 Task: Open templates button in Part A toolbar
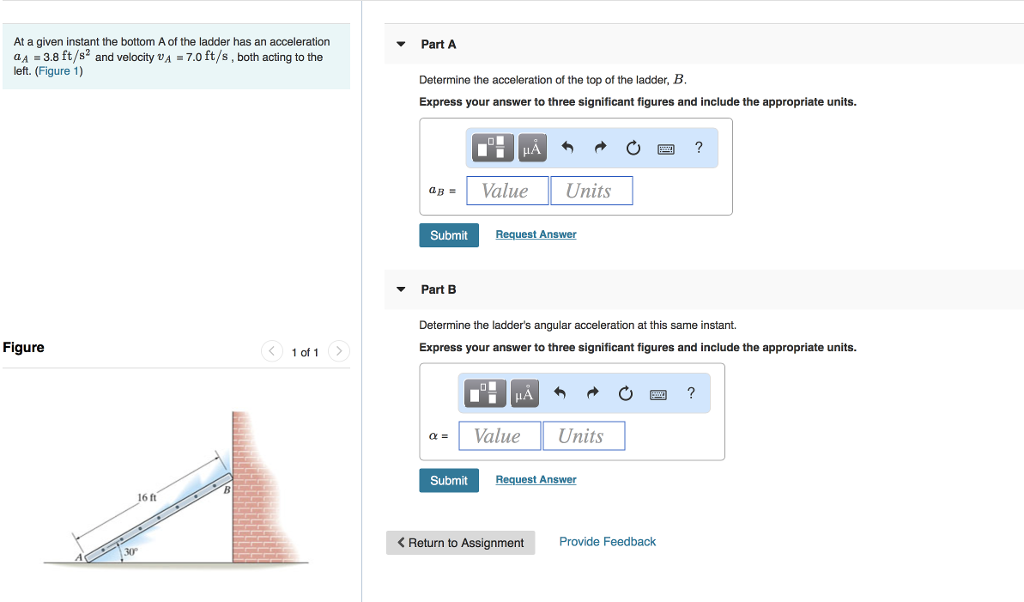coord(493,149)
